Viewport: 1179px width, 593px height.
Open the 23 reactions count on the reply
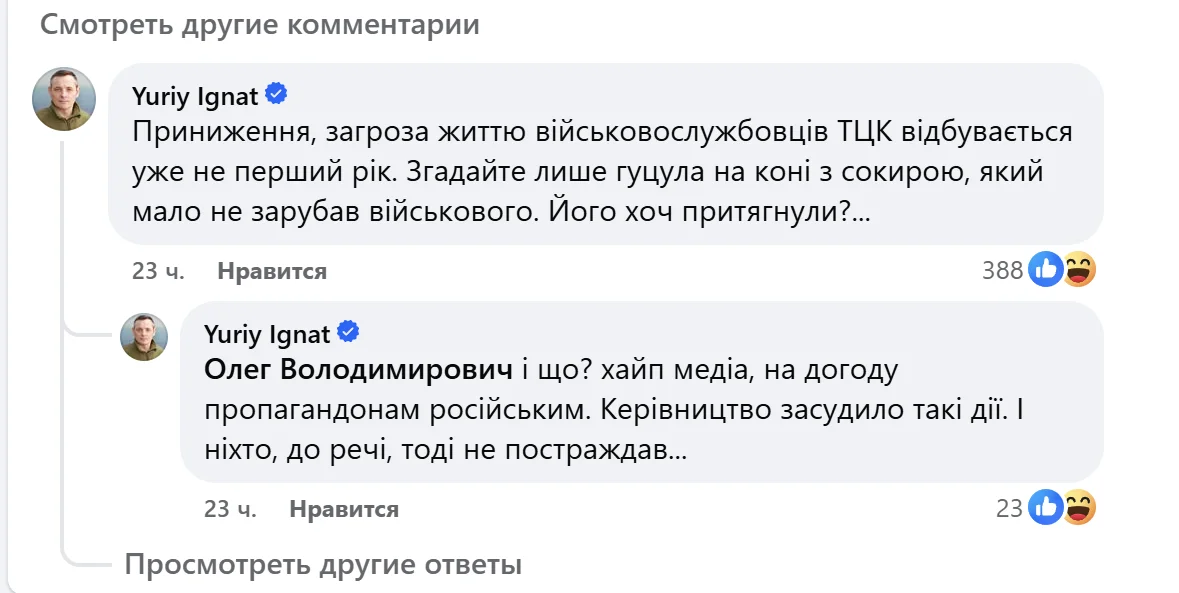tap(1009, 509)
